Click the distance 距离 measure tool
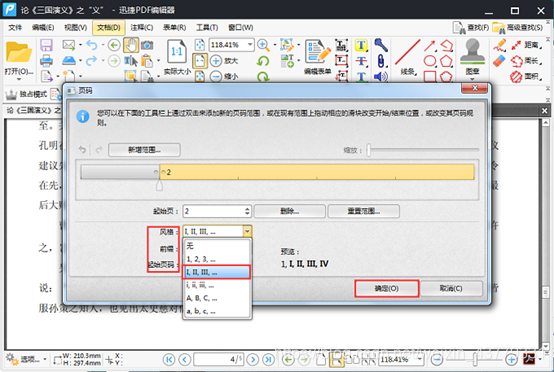554x372 pixels. pyautogui.click(x=526, y=45)
